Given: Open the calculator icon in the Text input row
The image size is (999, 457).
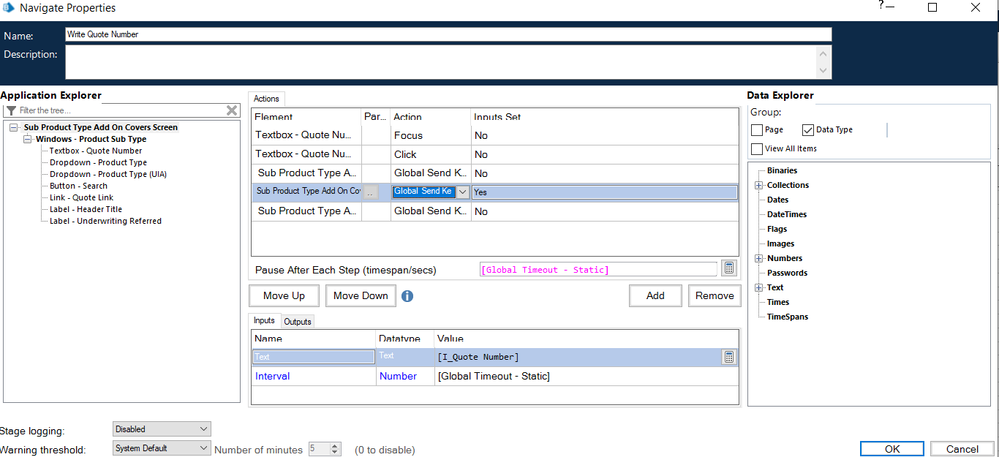Looking at the screenshot, I should [729, 357].
